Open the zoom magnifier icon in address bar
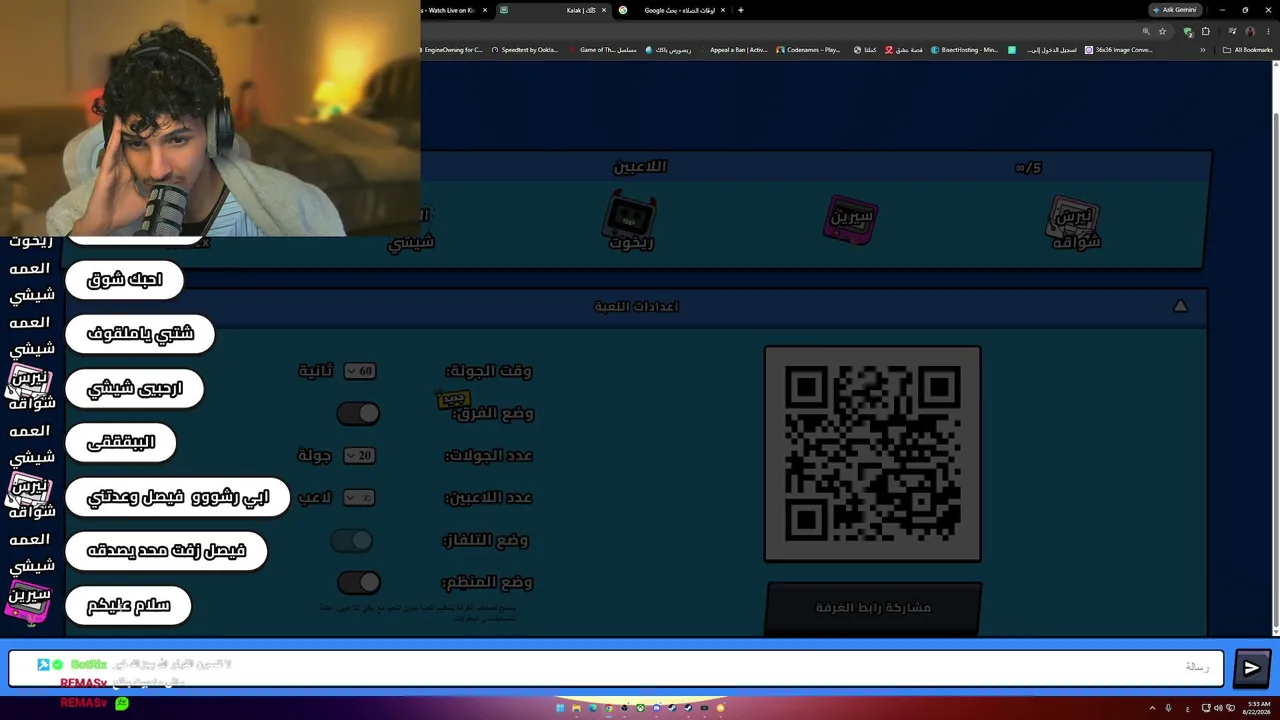The image size is (1280, 720). (x=1146, y=31)
